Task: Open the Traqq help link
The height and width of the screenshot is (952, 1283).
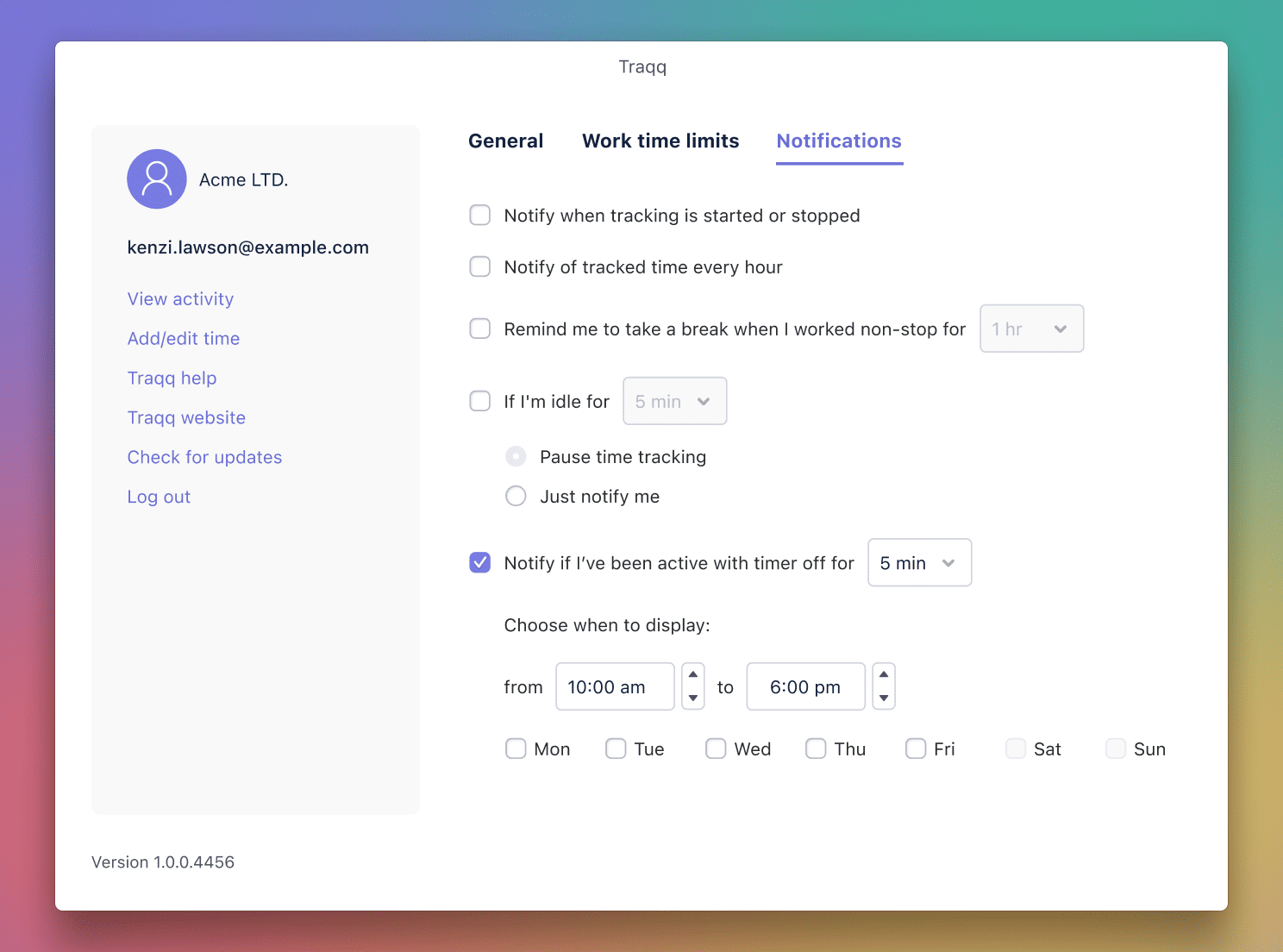Action: (x=172, y=379)
